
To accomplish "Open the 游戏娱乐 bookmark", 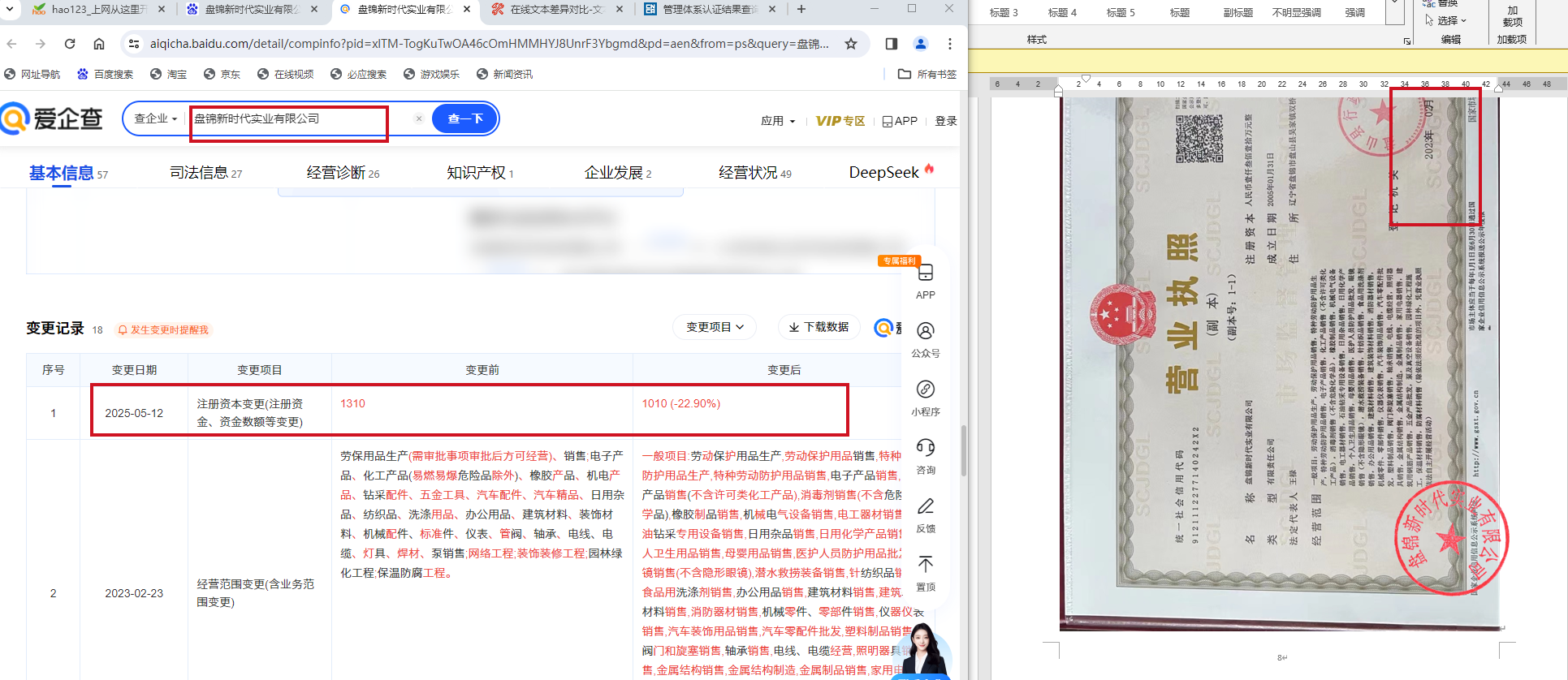I will coord(431,74).
